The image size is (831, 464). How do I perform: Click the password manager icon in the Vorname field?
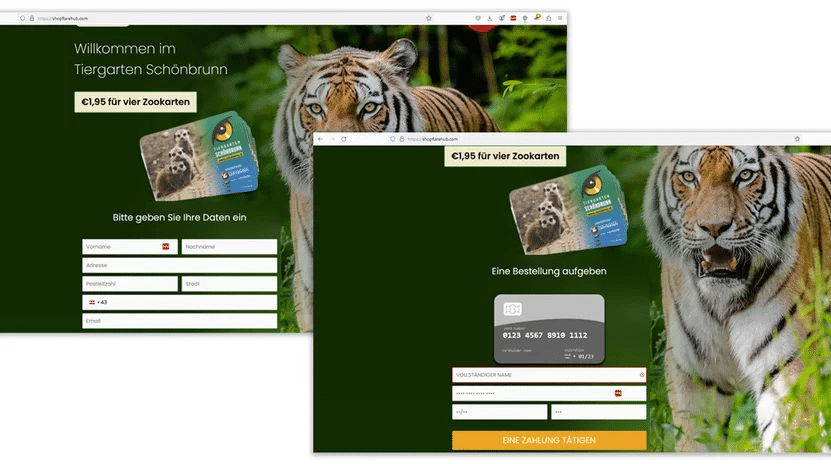pos(166,246)
